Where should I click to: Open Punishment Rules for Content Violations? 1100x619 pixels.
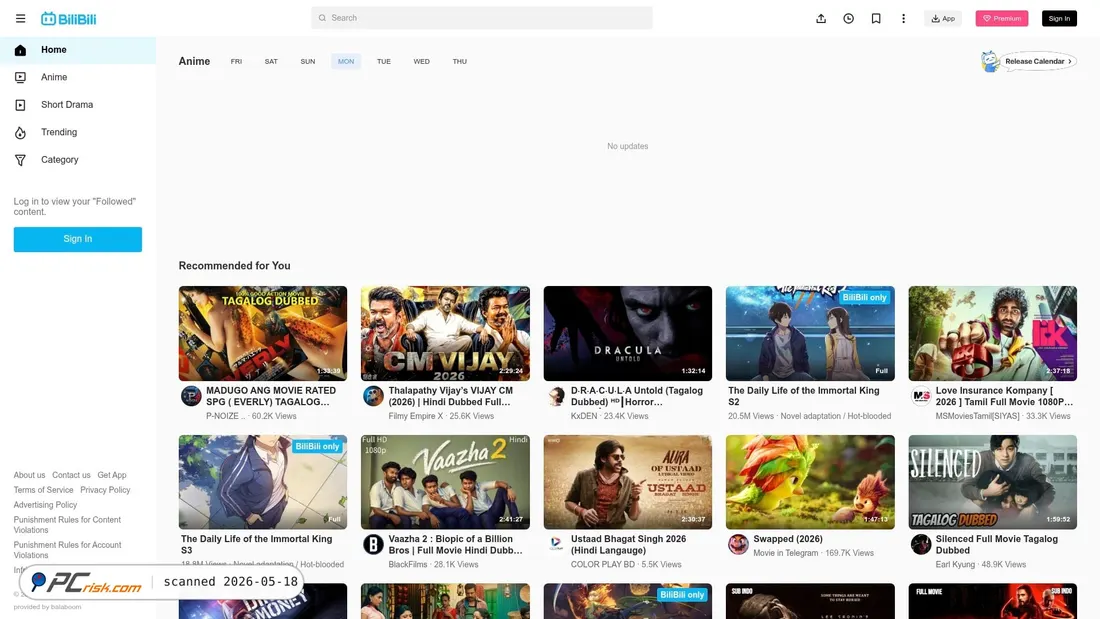[67, 525]
